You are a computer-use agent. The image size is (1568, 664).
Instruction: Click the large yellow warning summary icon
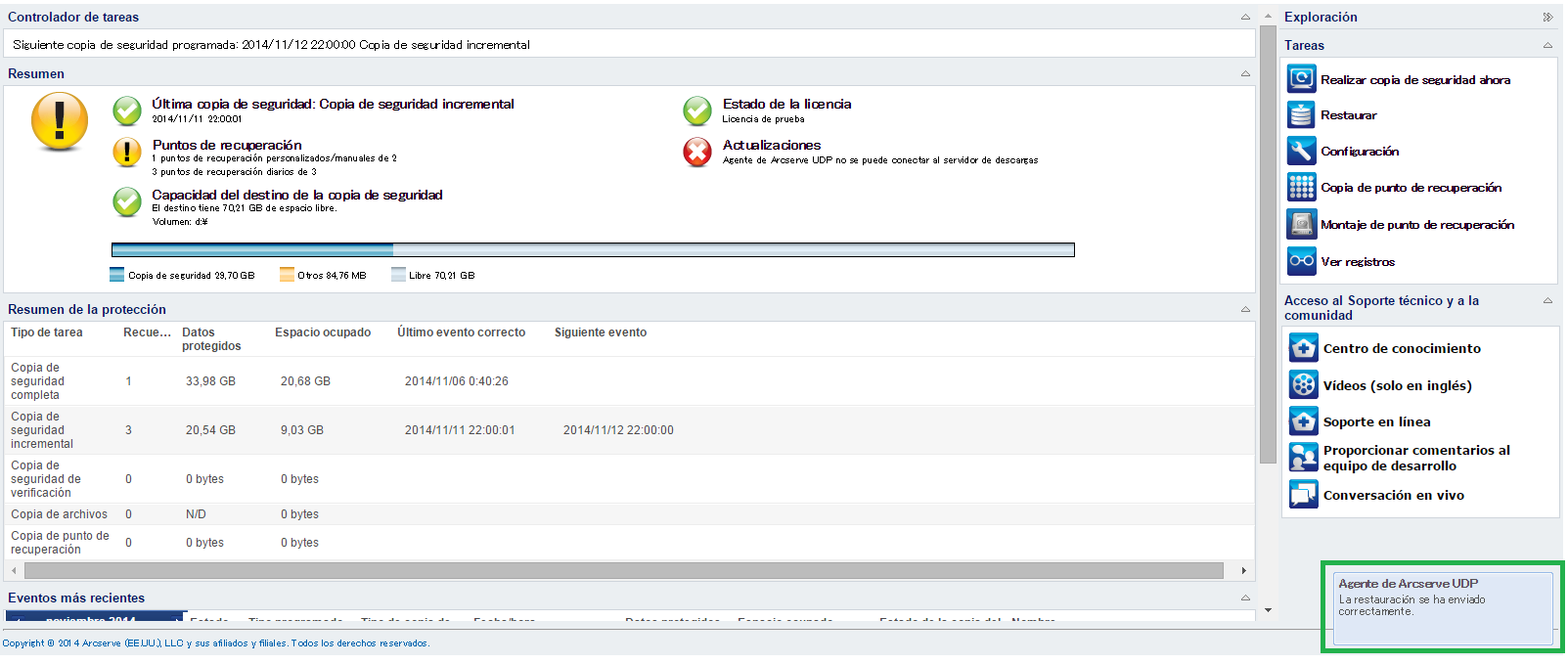[x=60, y=121]
